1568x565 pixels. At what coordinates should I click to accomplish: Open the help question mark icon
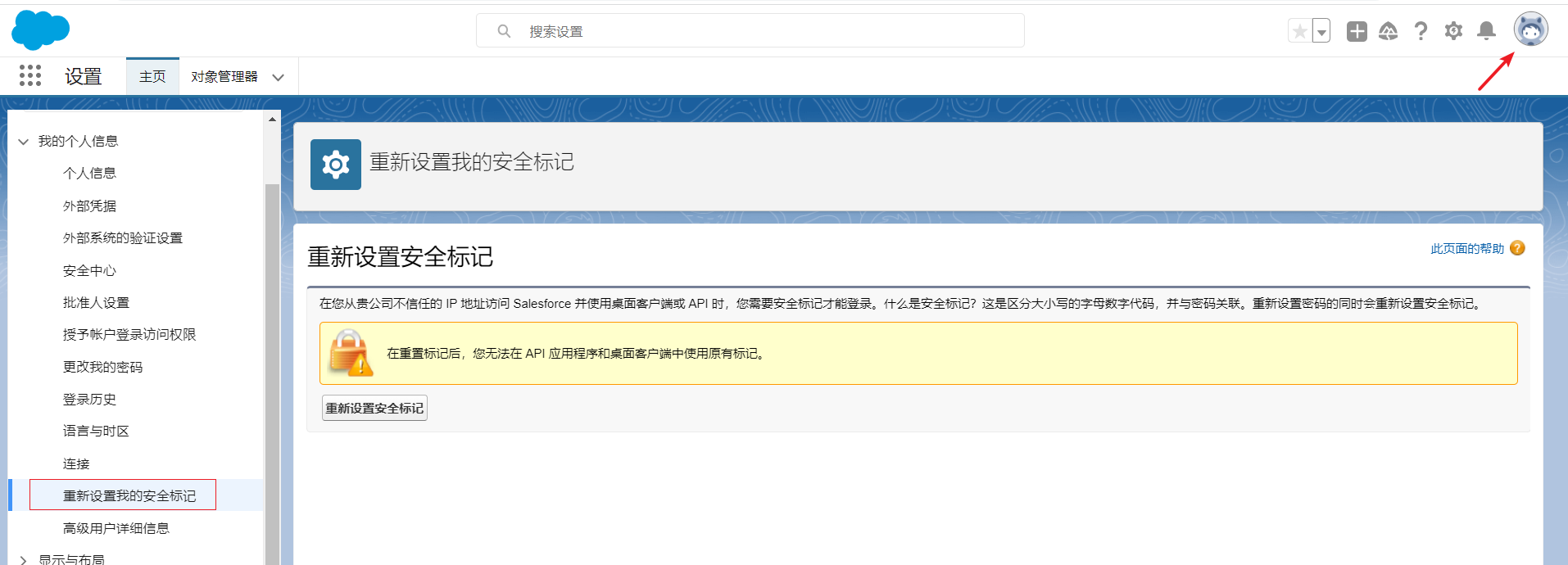pos(1421,31)
